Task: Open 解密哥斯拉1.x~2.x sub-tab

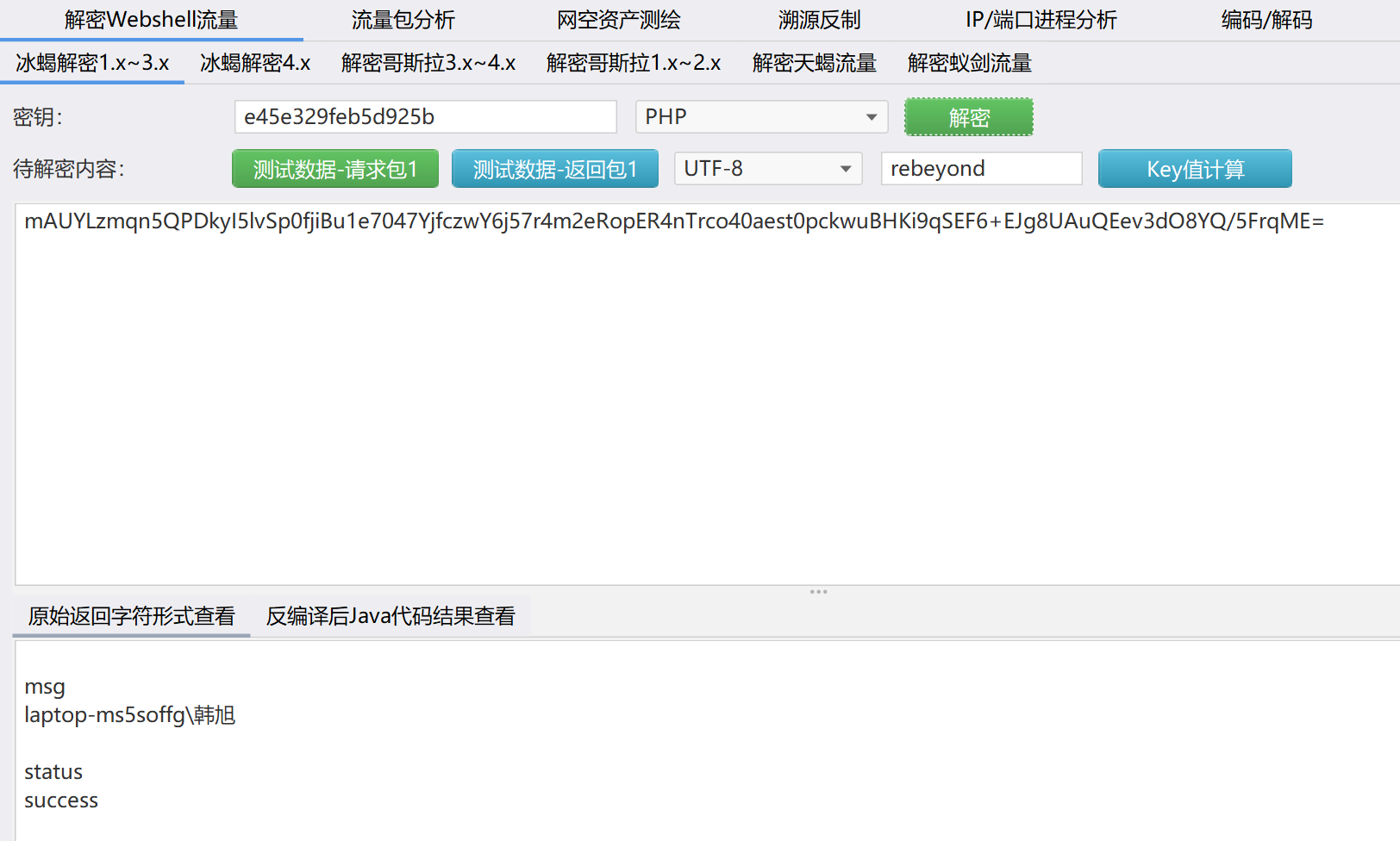Action: (x=634, y=63)
